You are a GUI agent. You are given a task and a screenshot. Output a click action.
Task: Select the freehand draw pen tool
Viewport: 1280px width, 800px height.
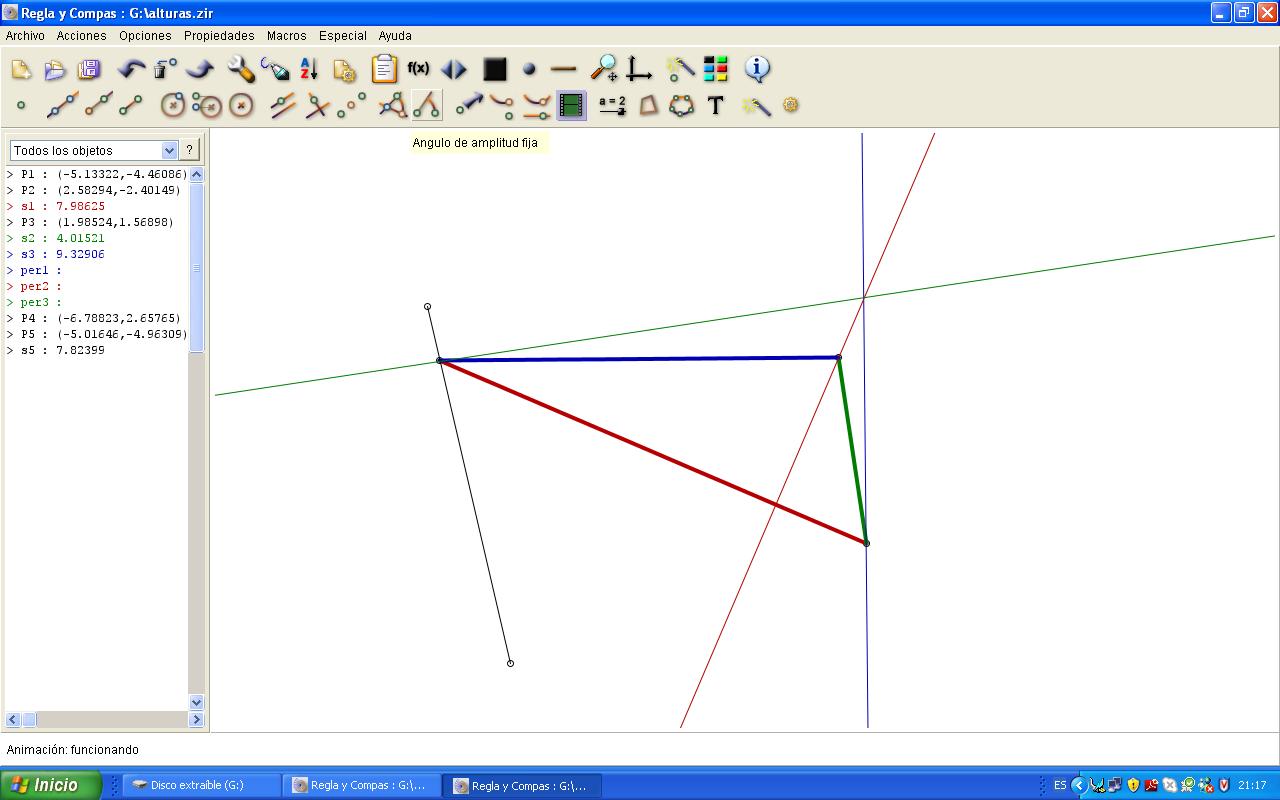pos(275,69)
